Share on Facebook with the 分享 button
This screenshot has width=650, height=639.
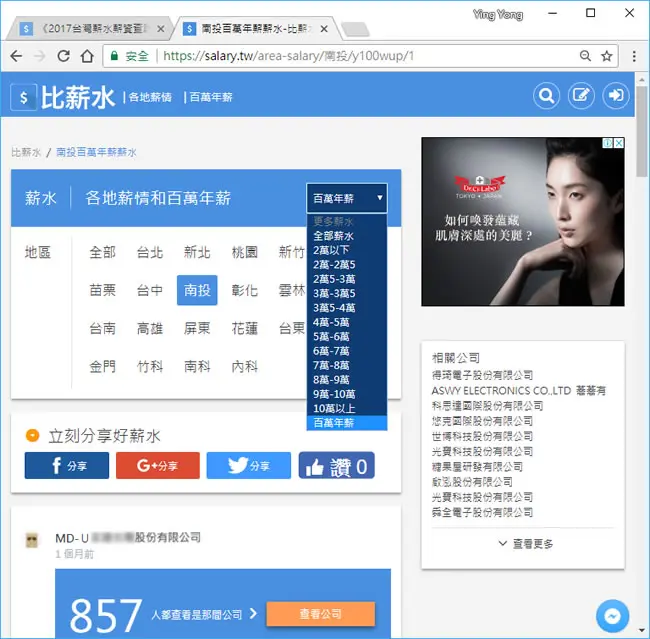(x=67, y=465)
